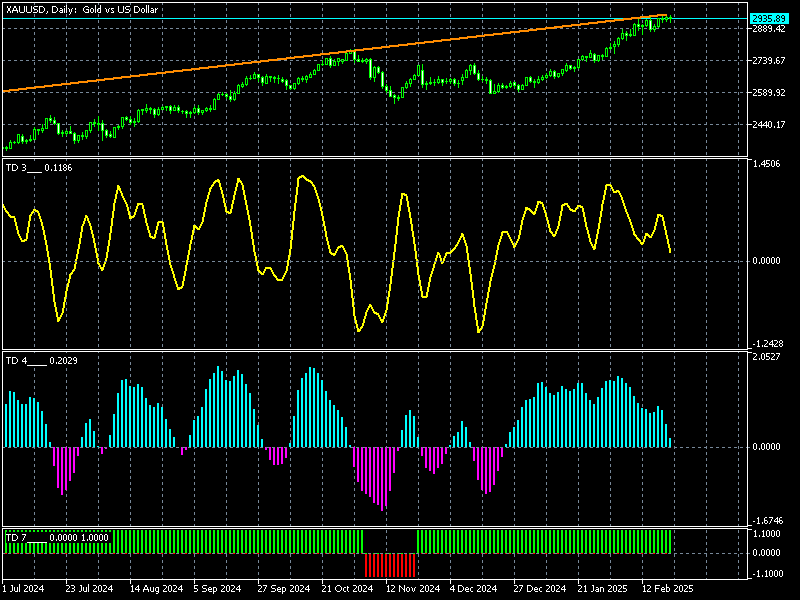
Task: Click the yellow TD 3 oscillator line
Action: (337, 253)
